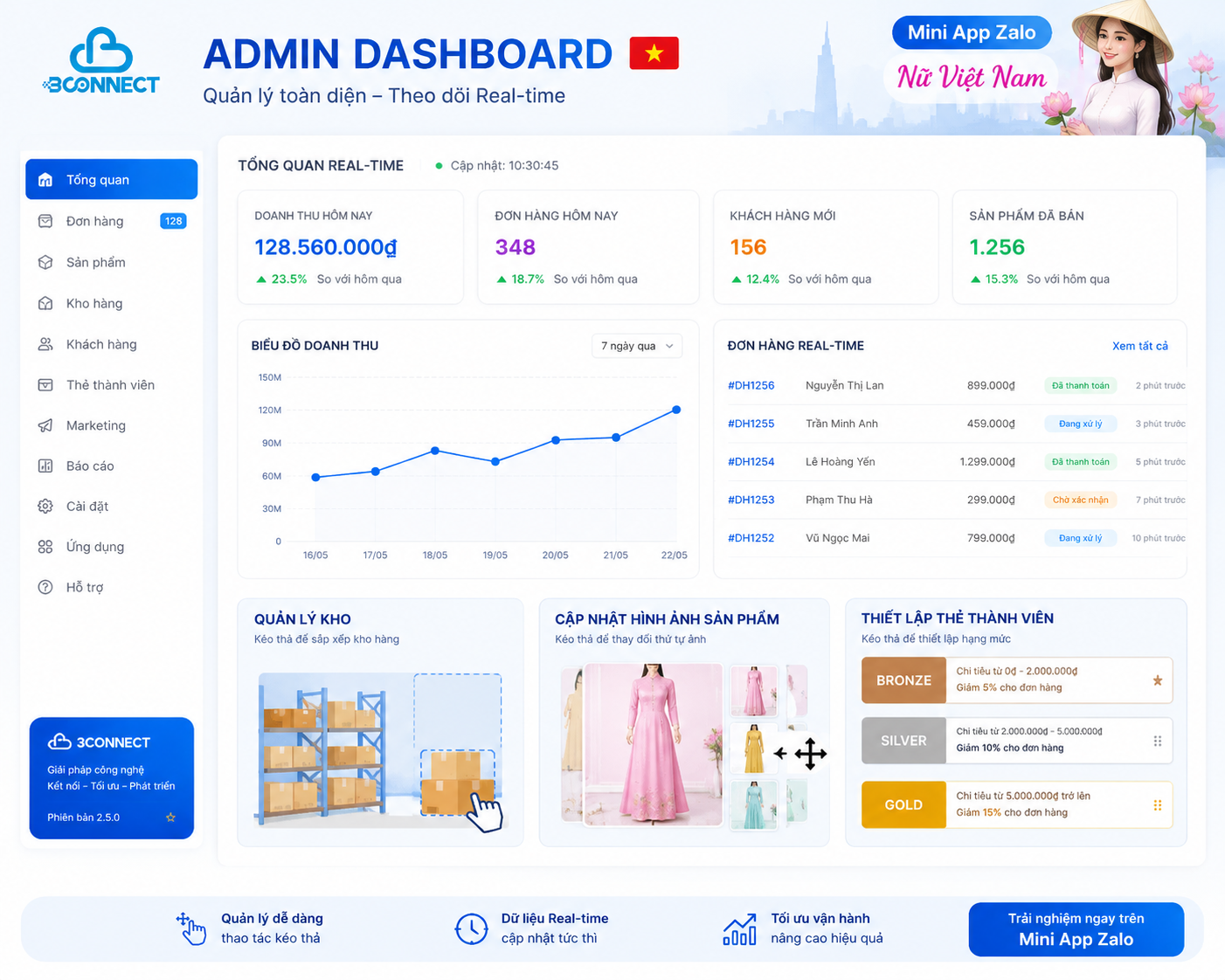Click the hand cursor on the warehouse box
Viewport: 1225px width, 980px height.
484,811
